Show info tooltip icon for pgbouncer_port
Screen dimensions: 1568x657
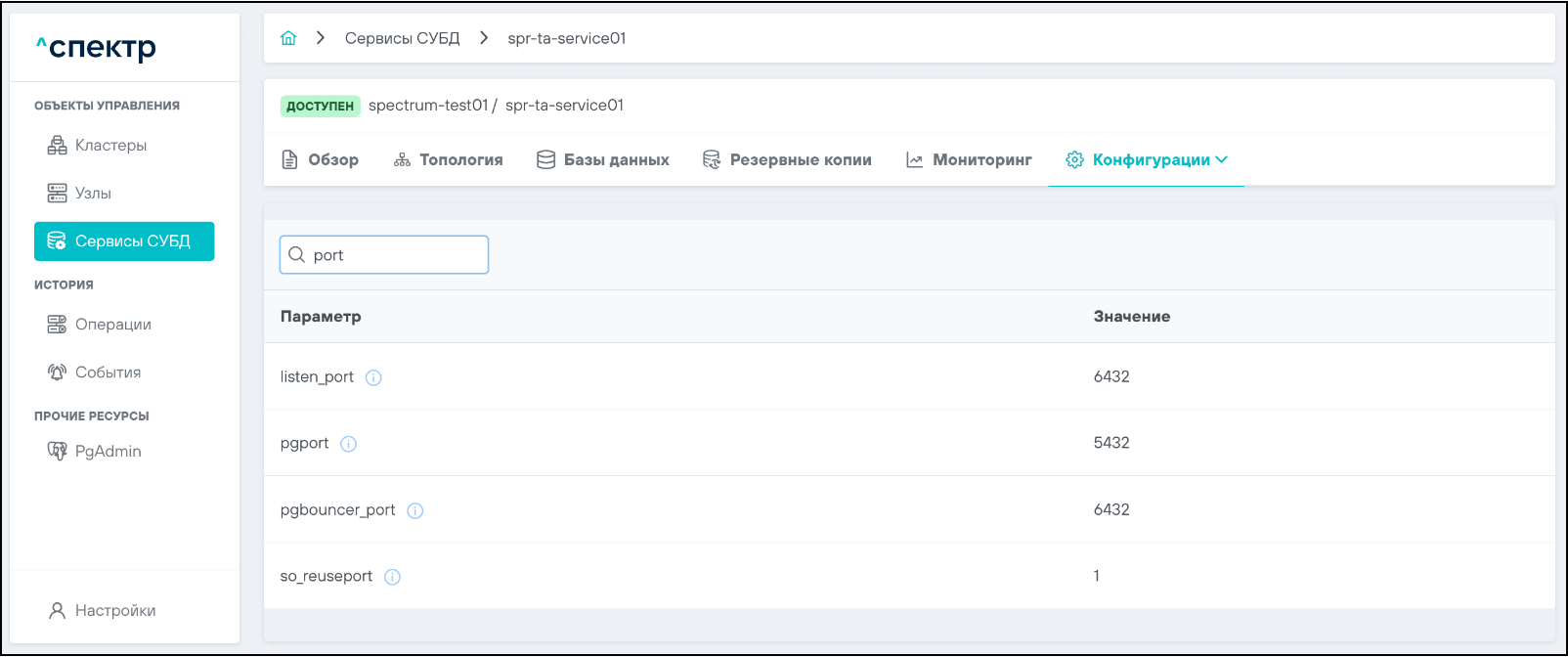pyautogui.click(x=415, y=510)
